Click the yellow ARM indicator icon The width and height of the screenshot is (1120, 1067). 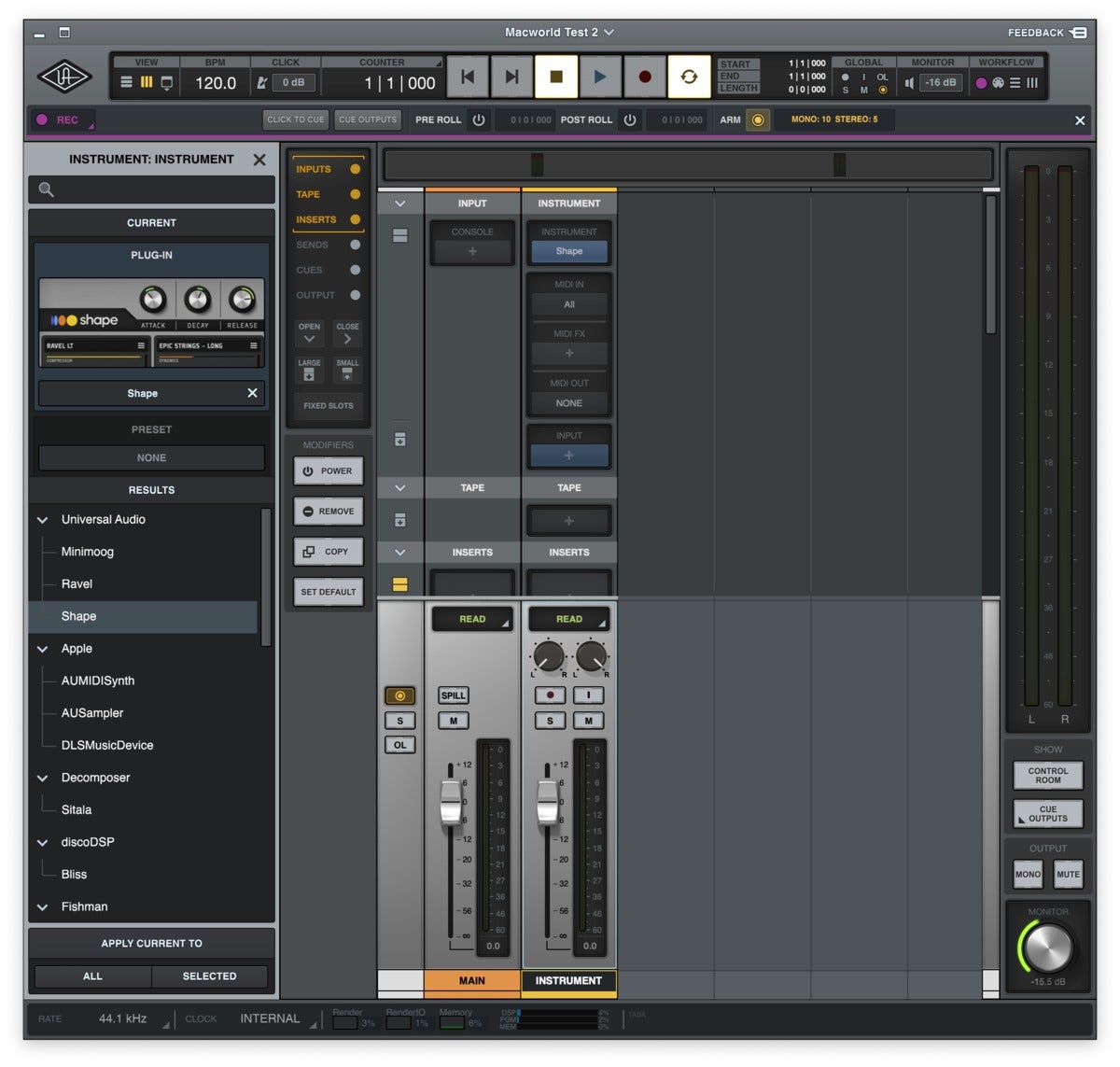pyautogui.click(x=758, y=119)
